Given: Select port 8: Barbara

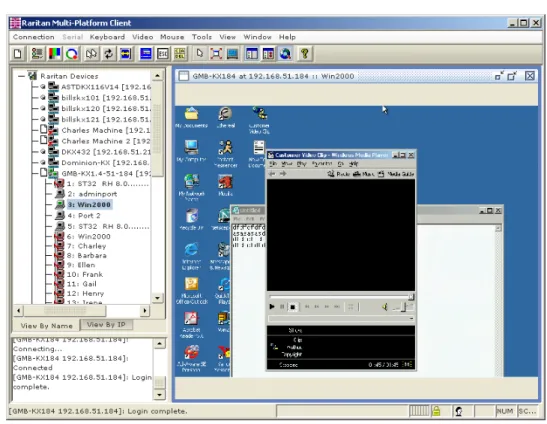Looking at the screenshot, I should 87,255.
